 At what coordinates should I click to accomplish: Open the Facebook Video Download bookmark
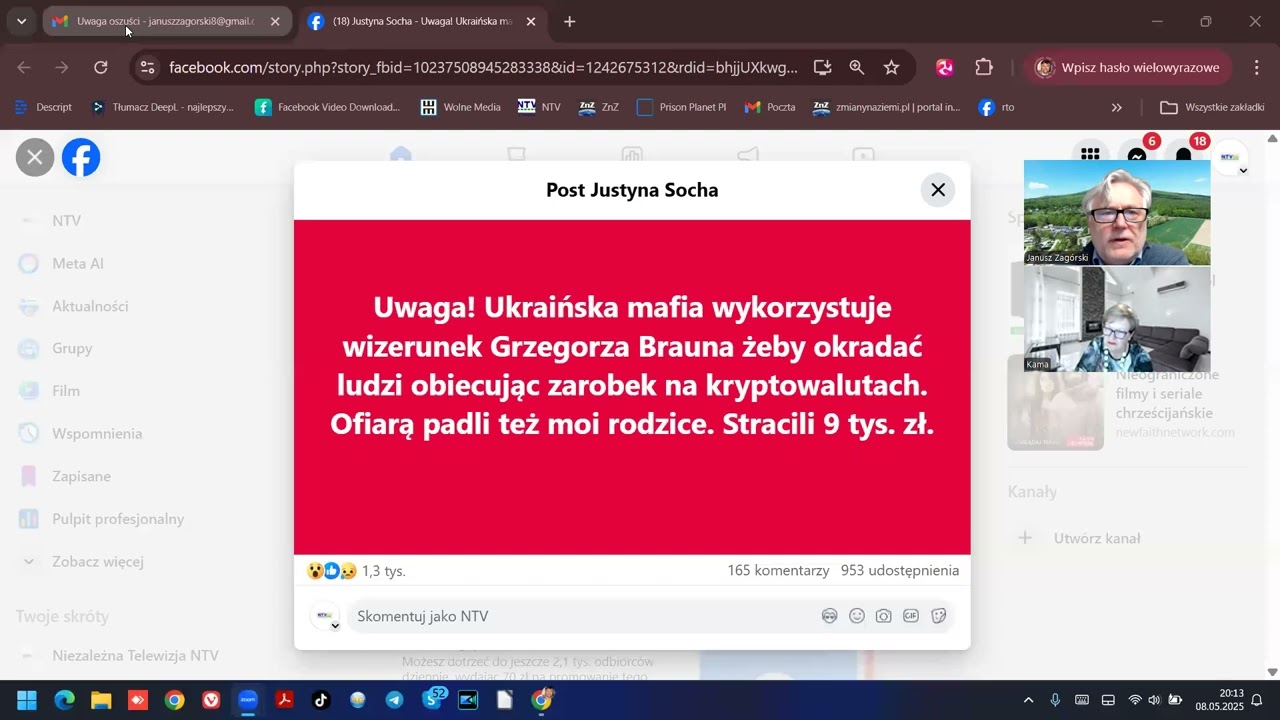point(328,107)
